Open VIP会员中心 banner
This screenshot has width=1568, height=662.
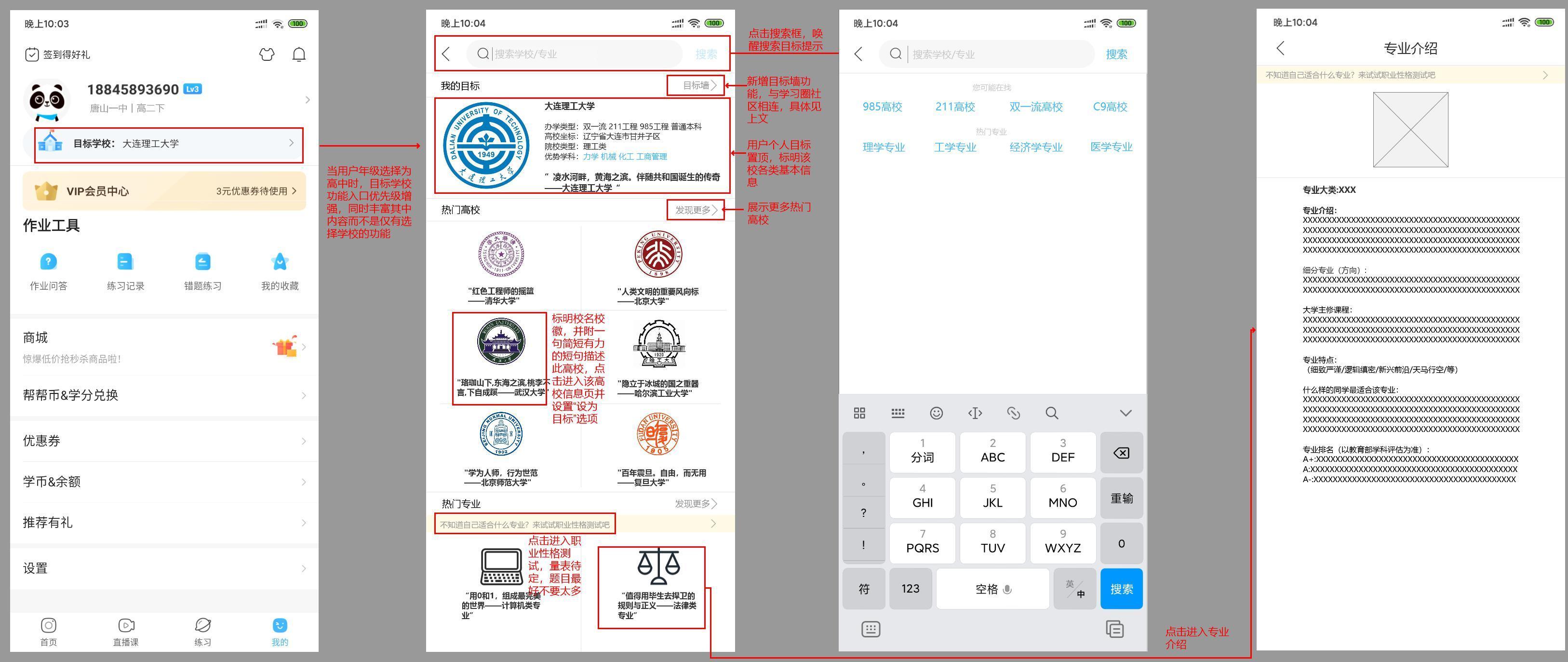pyautogui.click(x=164, y=190)
